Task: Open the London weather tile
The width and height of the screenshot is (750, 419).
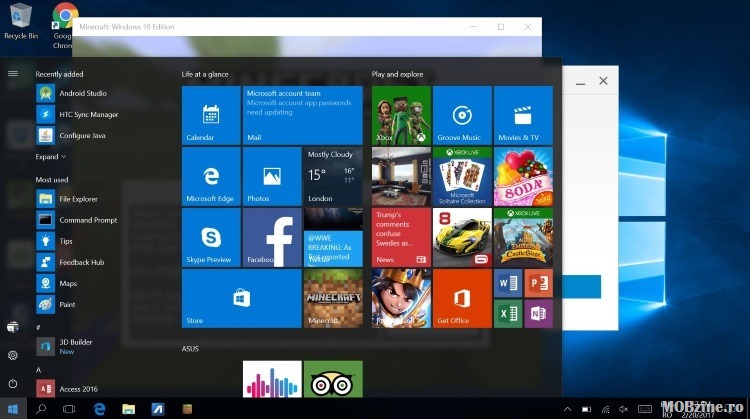Action: (333, 176)
